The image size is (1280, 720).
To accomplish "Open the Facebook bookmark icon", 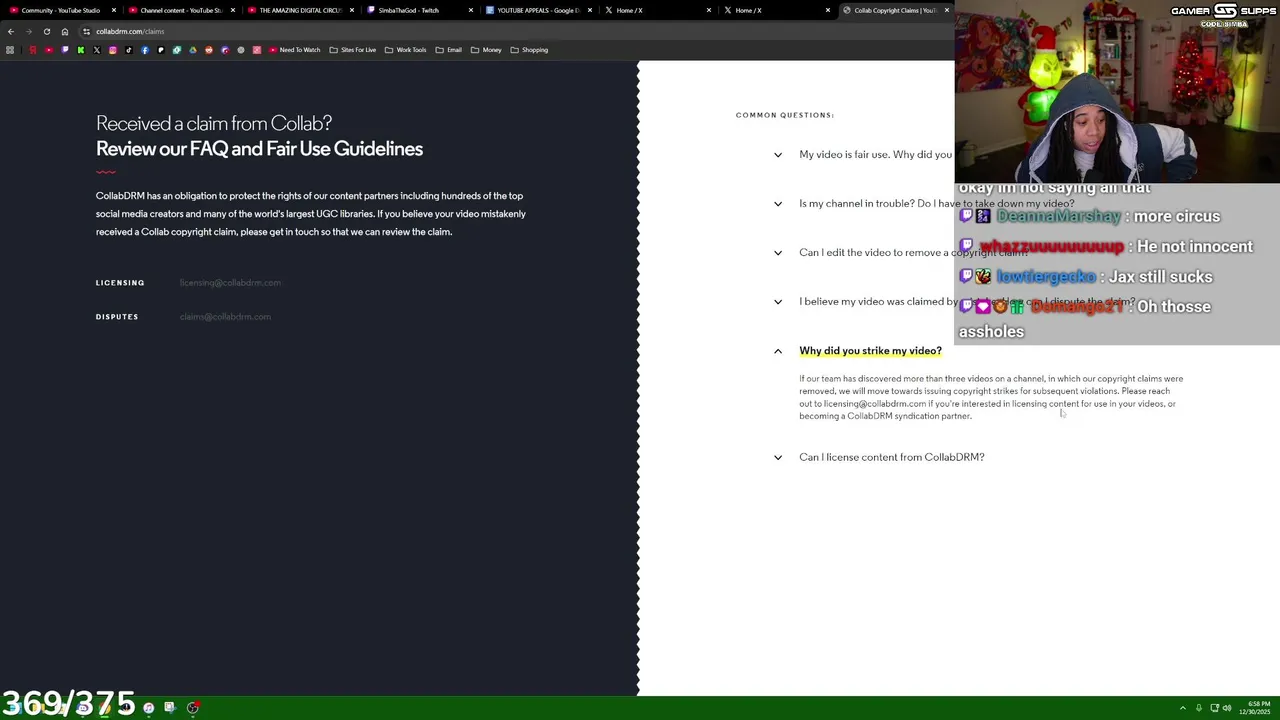I will point(145,50).
